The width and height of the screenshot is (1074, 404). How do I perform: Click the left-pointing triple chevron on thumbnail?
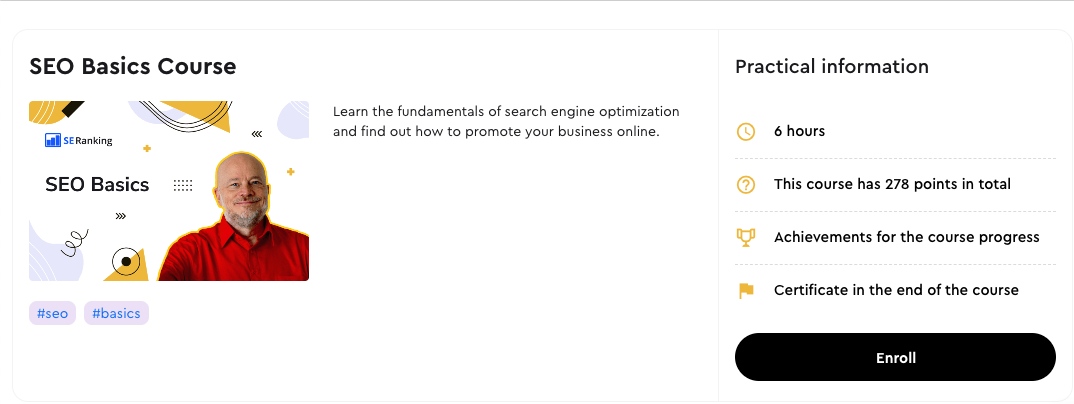[x=257, y=134]
